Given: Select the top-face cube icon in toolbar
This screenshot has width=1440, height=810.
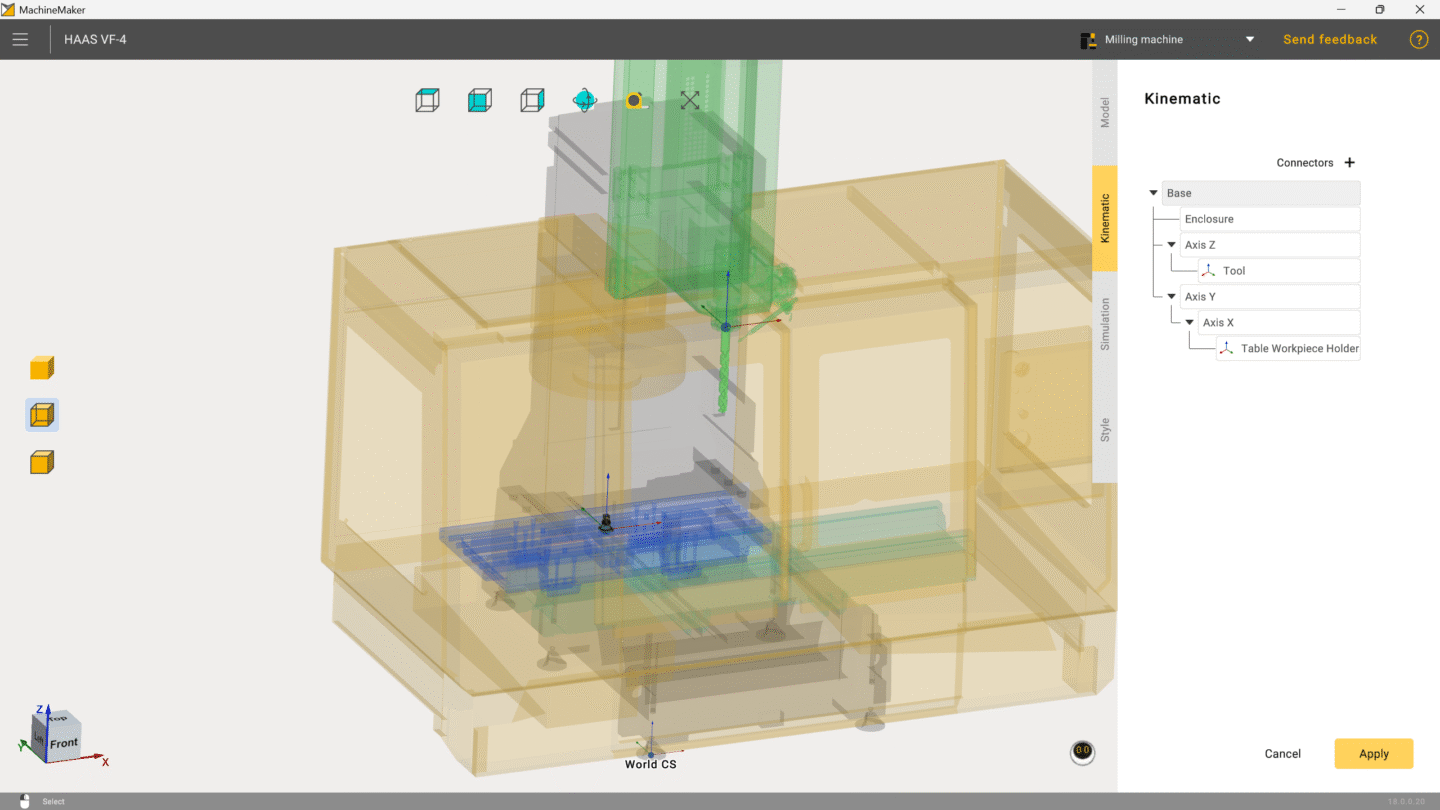Looking at the screenshot, I should [x=427, y=99].
